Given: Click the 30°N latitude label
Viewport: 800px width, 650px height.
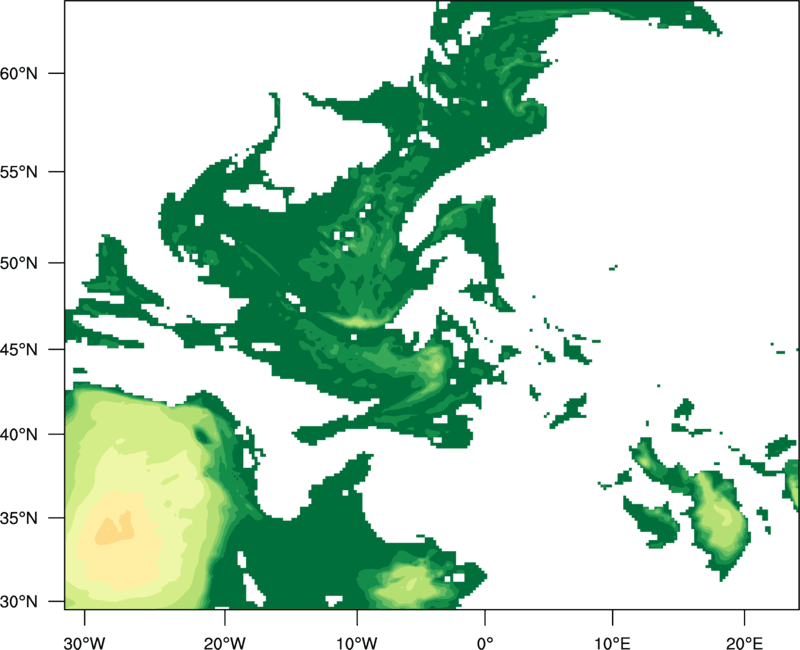Looking at the screenshot, I should 19,602.
